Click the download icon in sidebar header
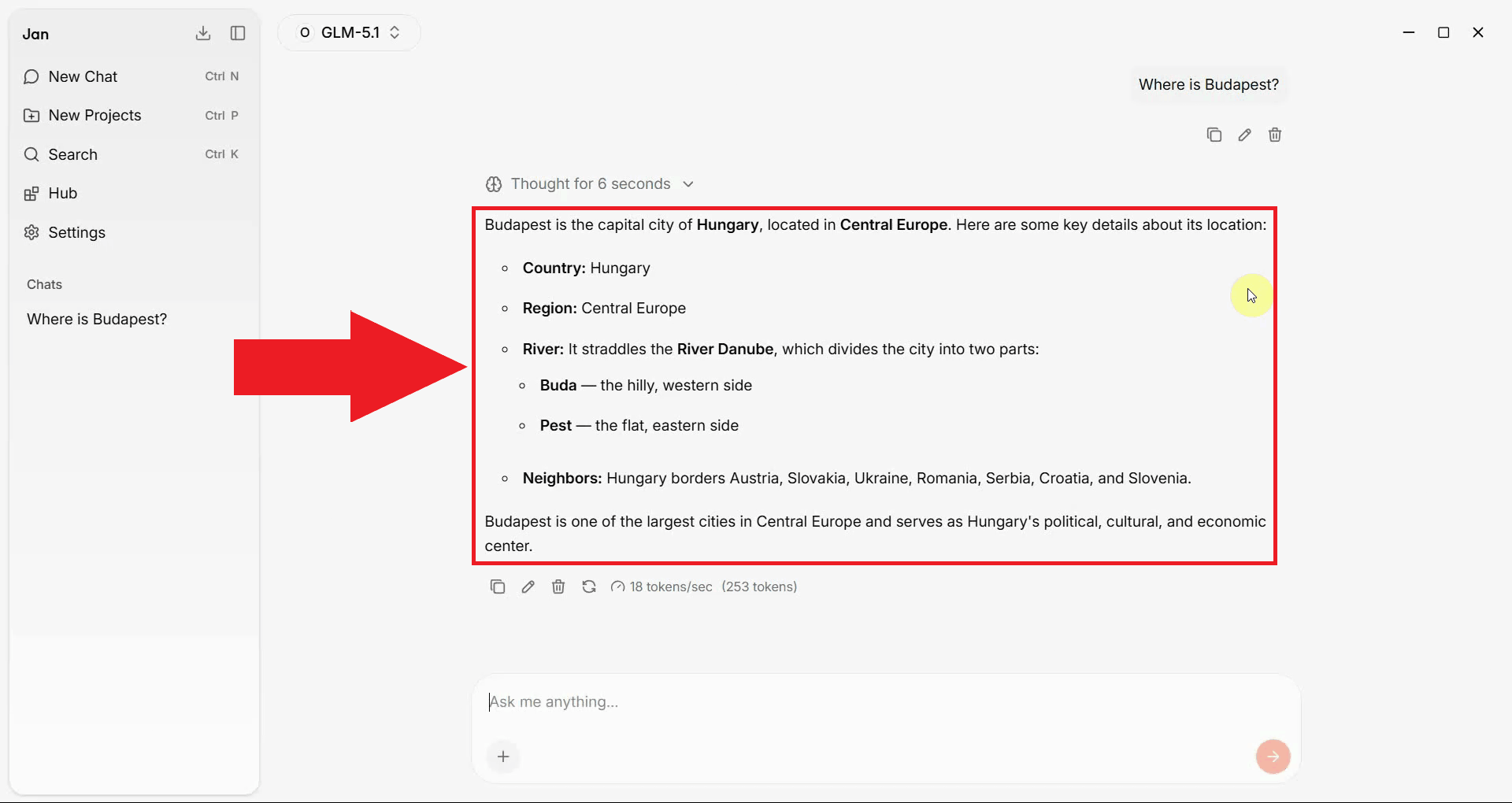This screenshot has width=1512, height=803. (203, 33)
